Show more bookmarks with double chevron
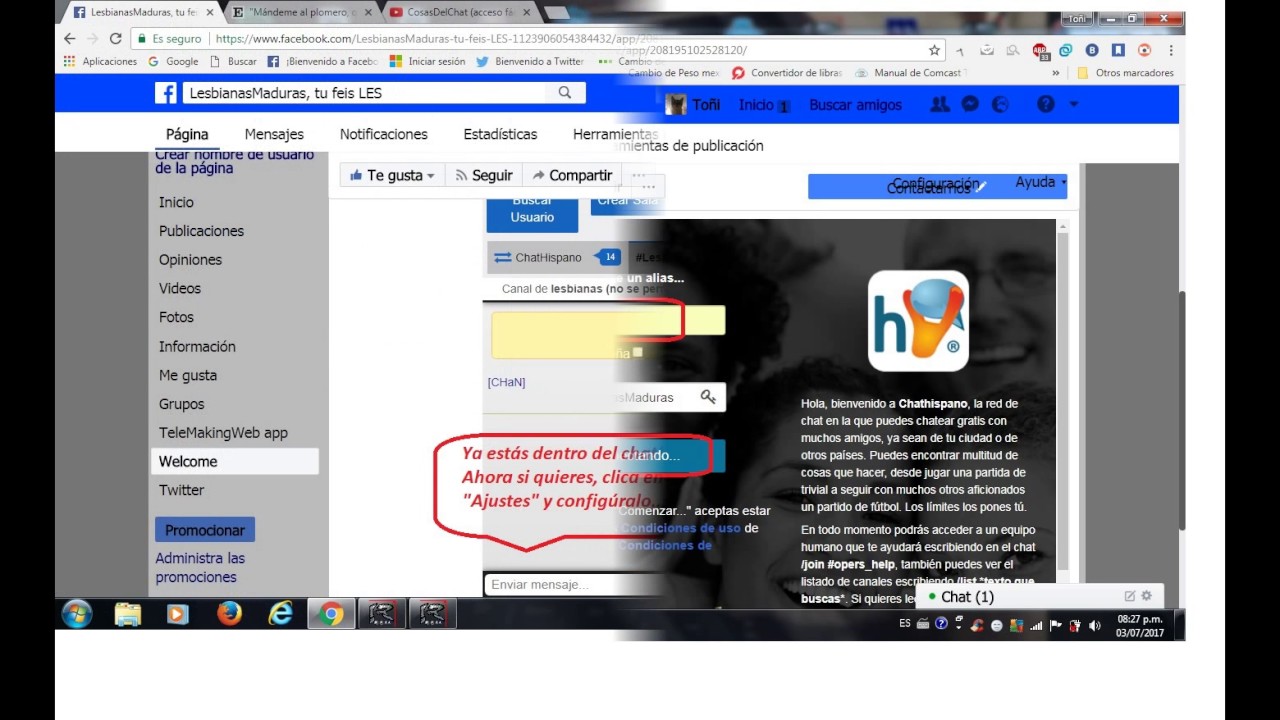The width and height of the screenshot is (1280, 720). click(1056, 73)
